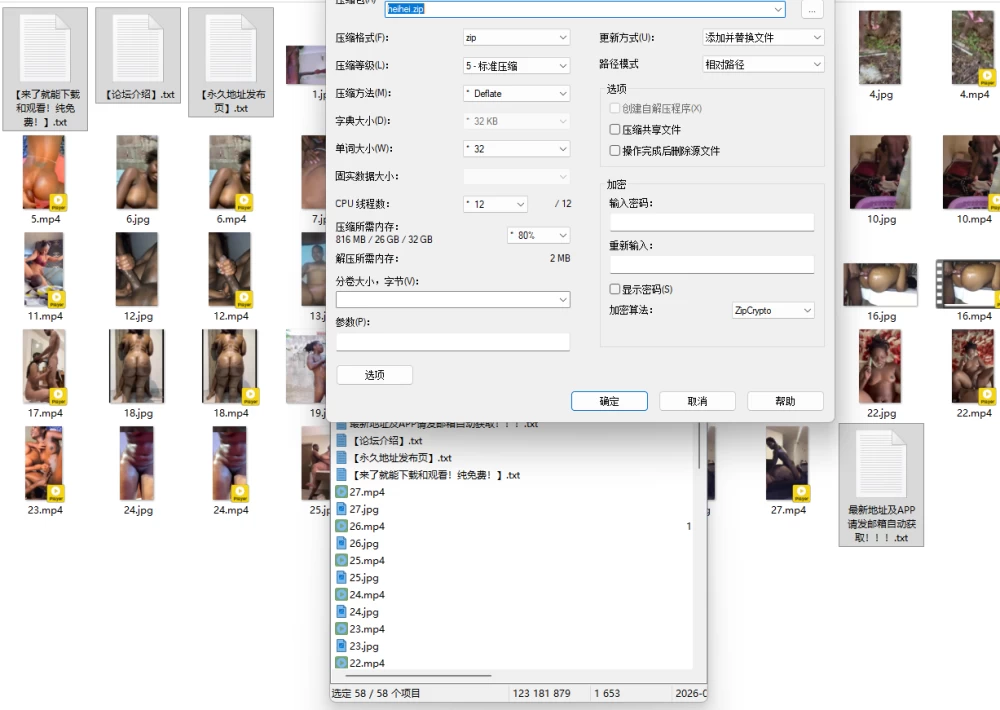Image resolution: width=1000 pixels, height=710 pixels.
Task: Click status bar value 1 653
Action: [607, 693]
